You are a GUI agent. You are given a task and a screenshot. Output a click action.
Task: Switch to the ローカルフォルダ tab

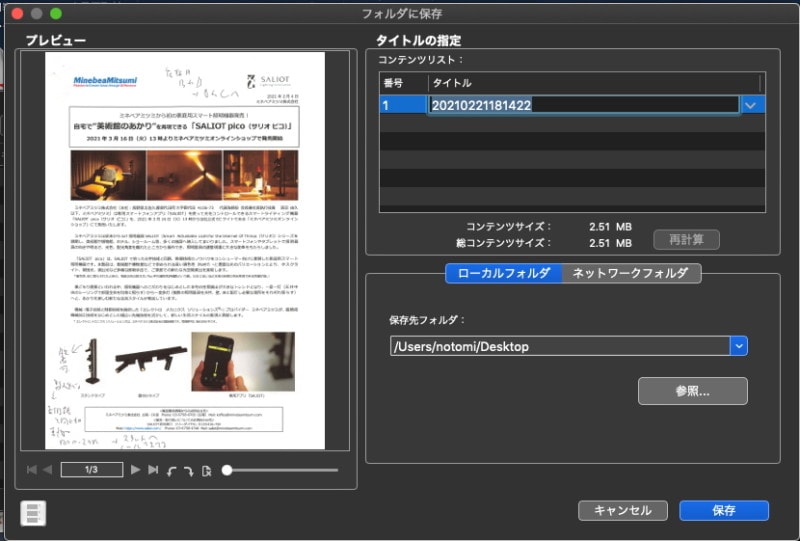503,273
